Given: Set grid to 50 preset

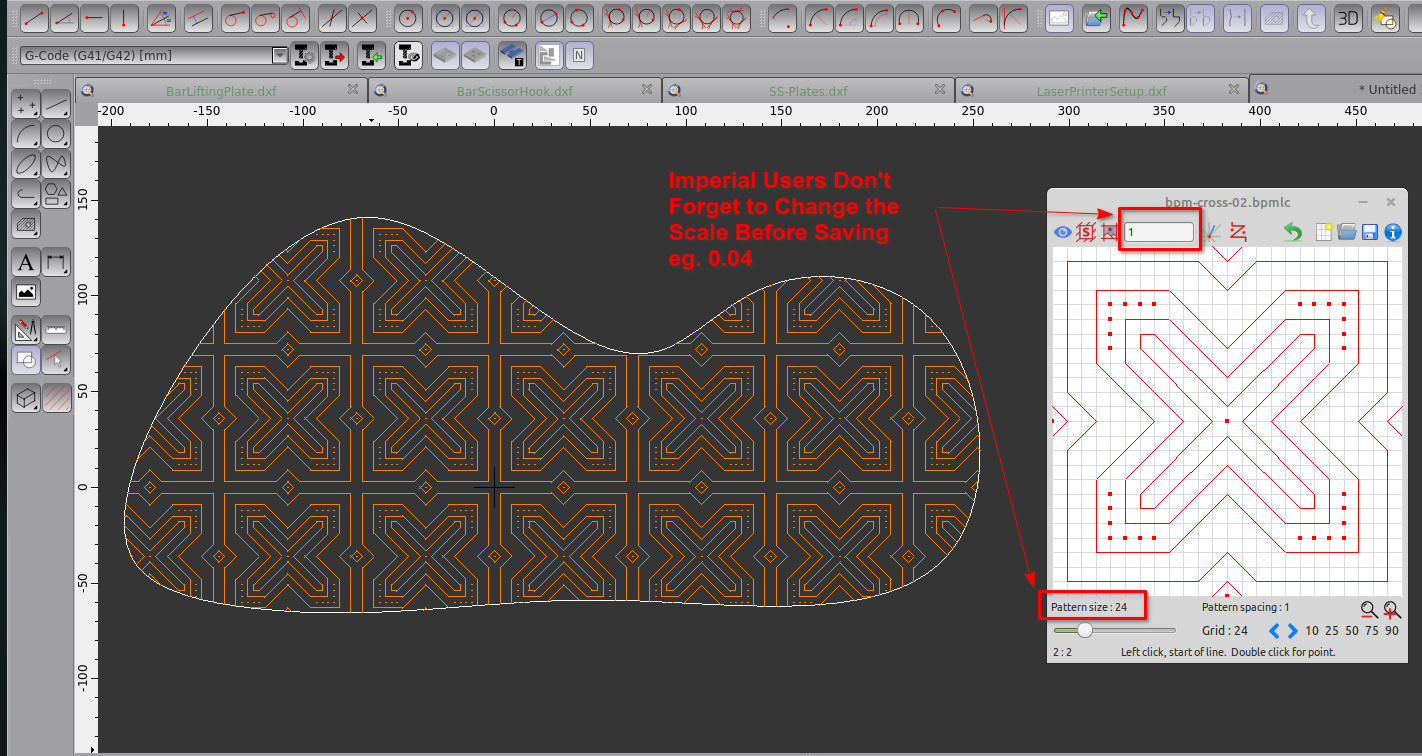Looking at the screenshot, I should click(x=1351, y=631).
